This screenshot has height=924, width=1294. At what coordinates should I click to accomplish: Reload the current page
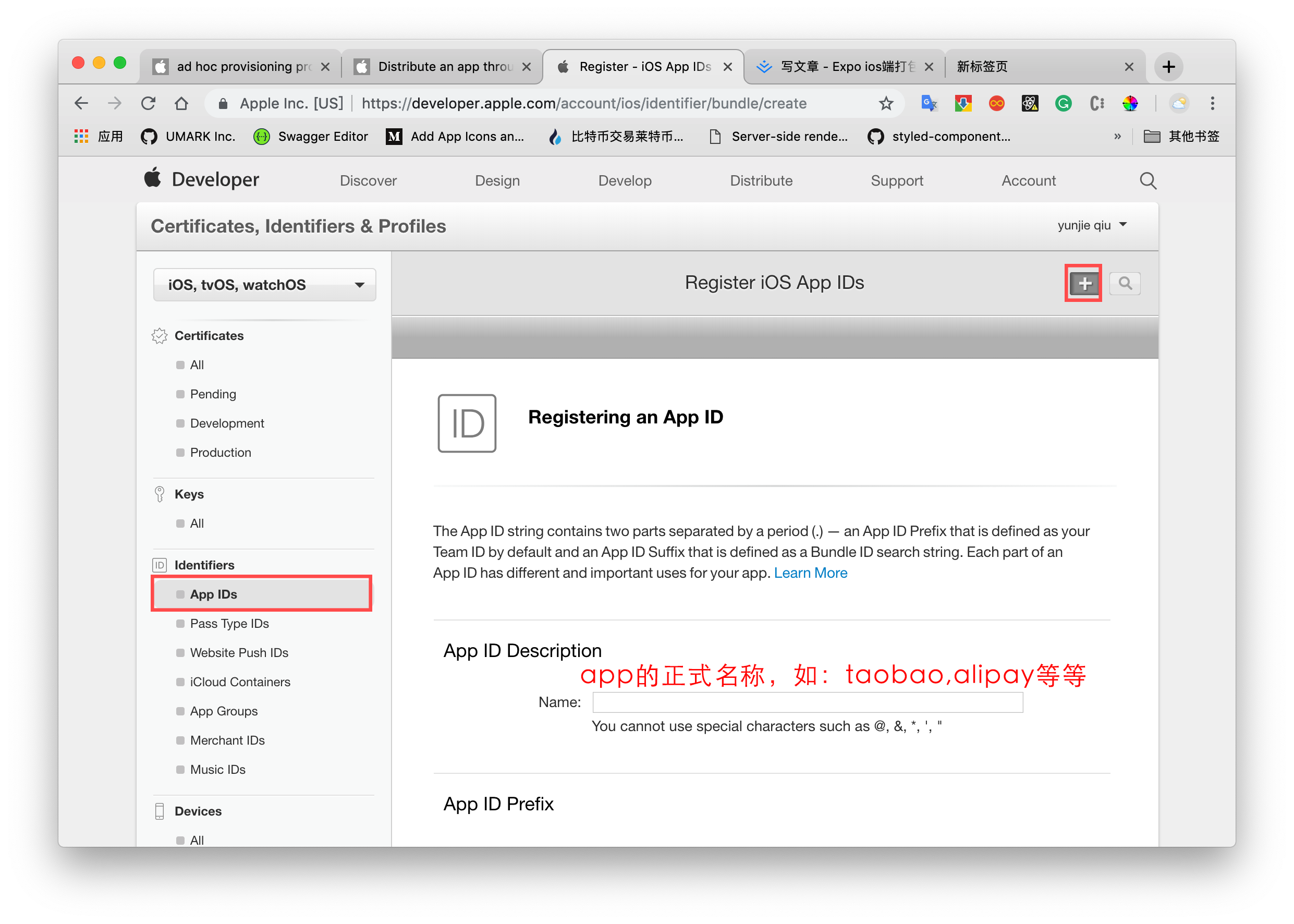pos(149,104)
